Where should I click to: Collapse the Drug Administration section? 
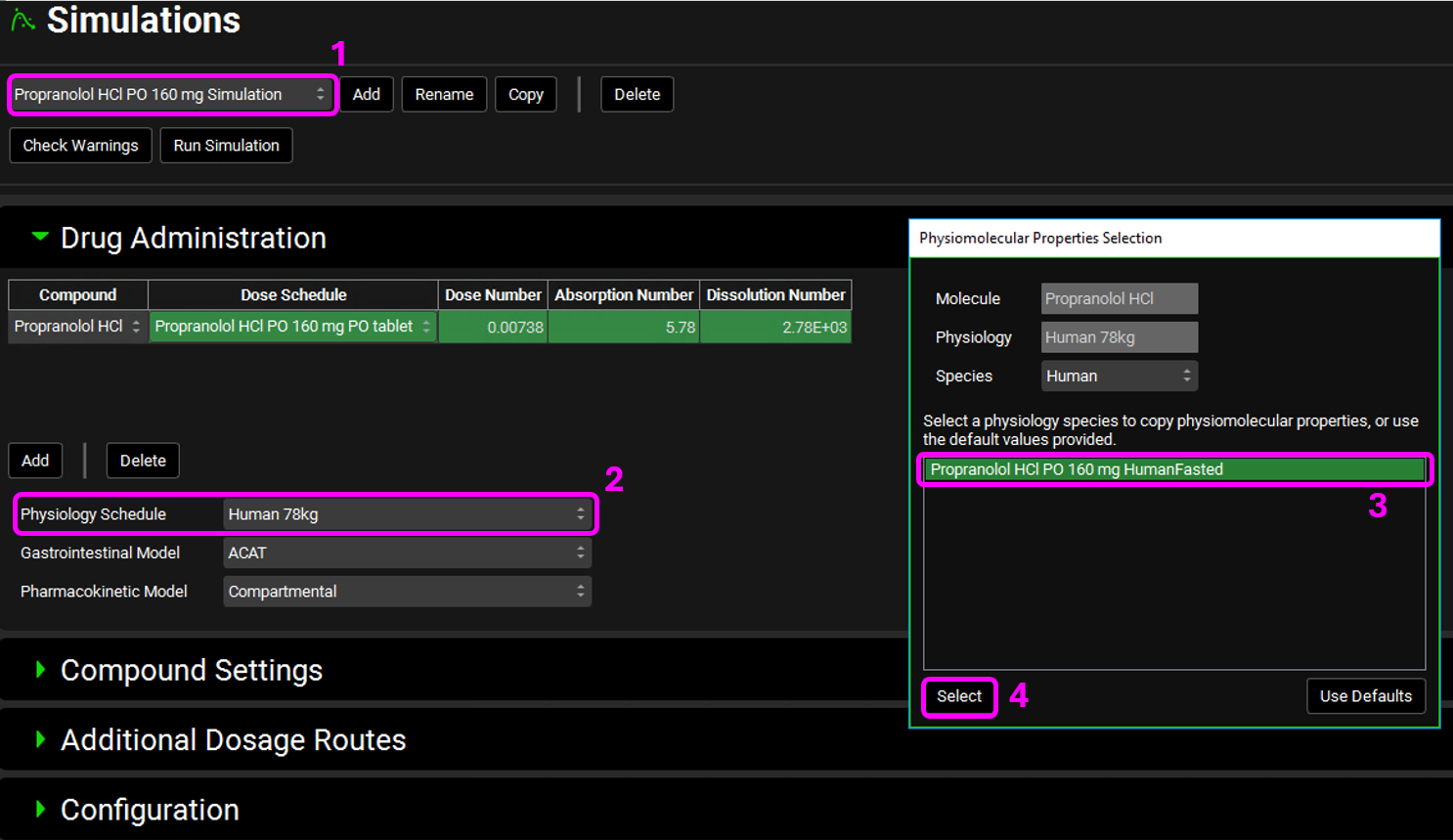[40, 237]
